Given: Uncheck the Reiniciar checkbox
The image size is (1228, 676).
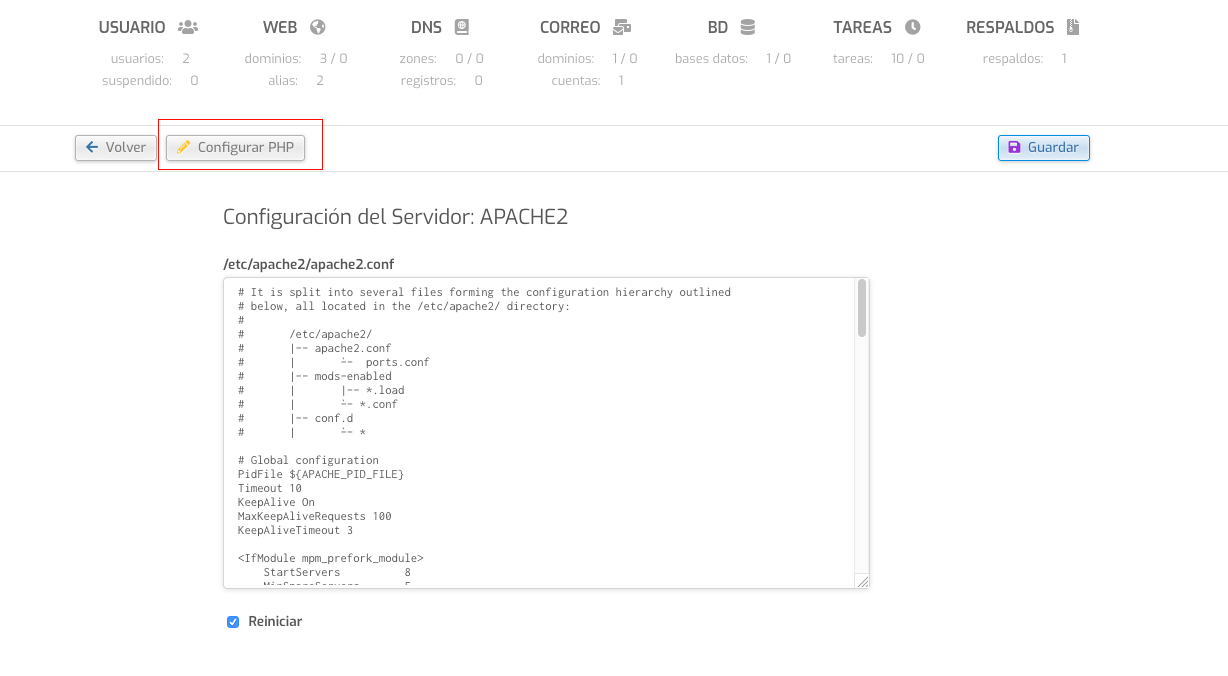Looking at the screenshot, I should point(233,622).
